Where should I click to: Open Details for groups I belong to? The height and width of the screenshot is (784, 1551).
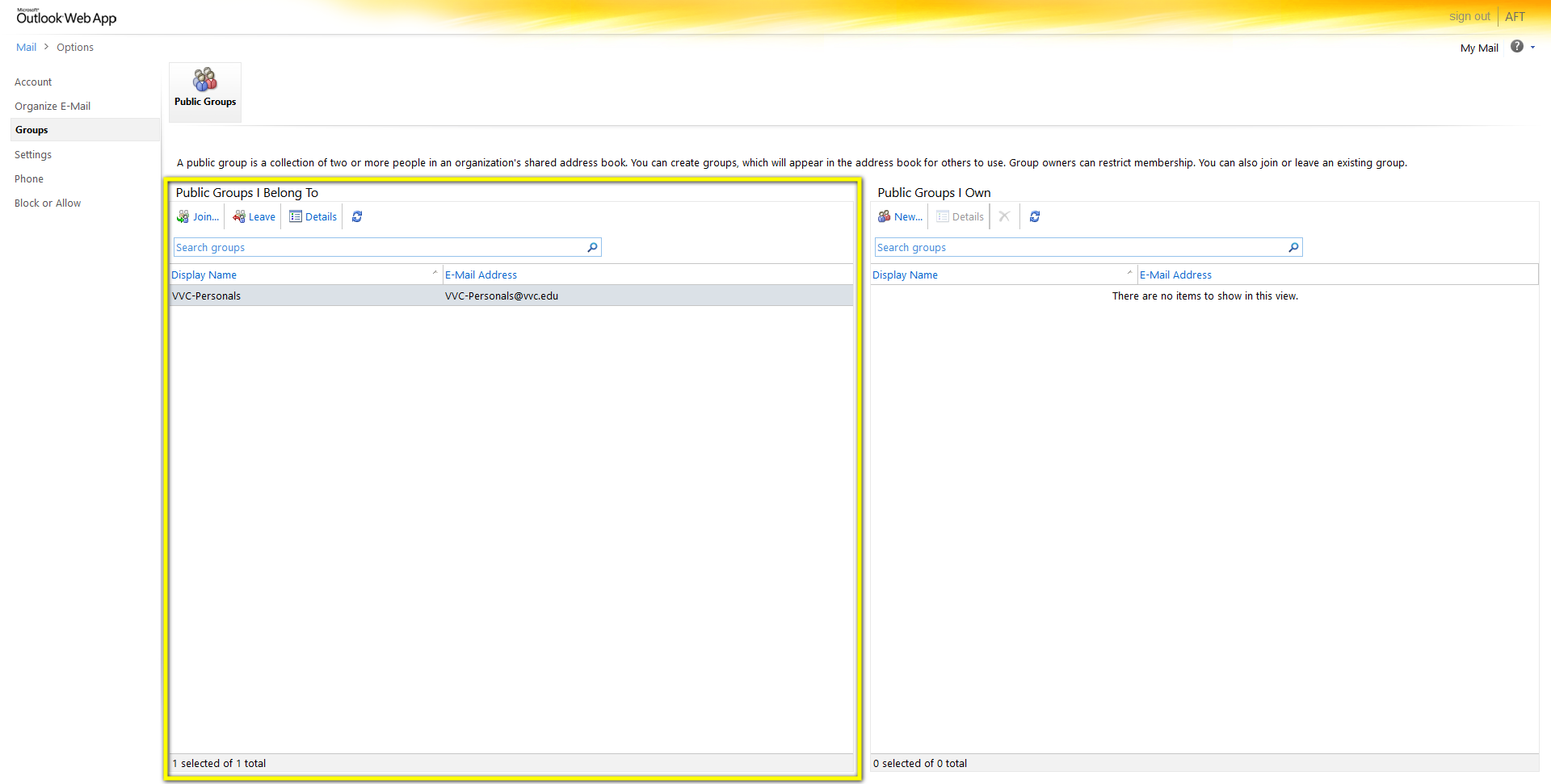(x=313, y=216)
